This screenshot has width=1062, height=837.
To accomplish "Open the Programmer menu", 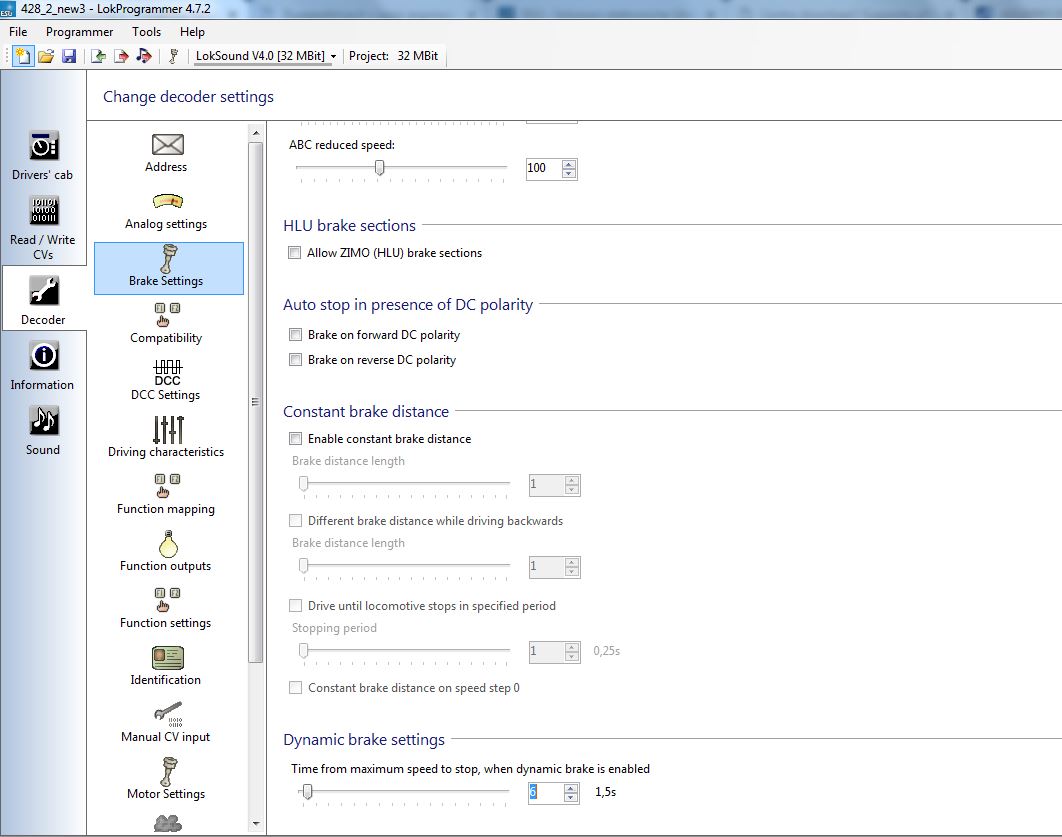I will click(x=80, y=32).
